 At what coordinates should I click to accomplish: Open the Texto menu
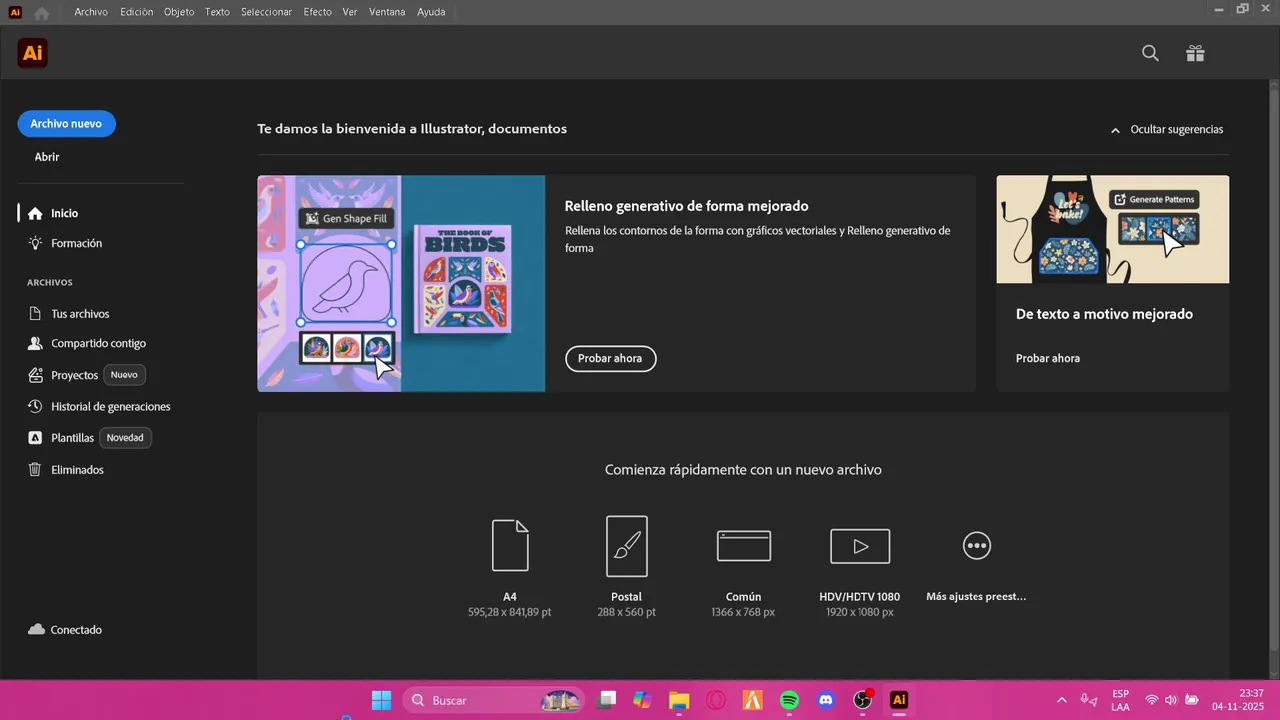[217, 12]
